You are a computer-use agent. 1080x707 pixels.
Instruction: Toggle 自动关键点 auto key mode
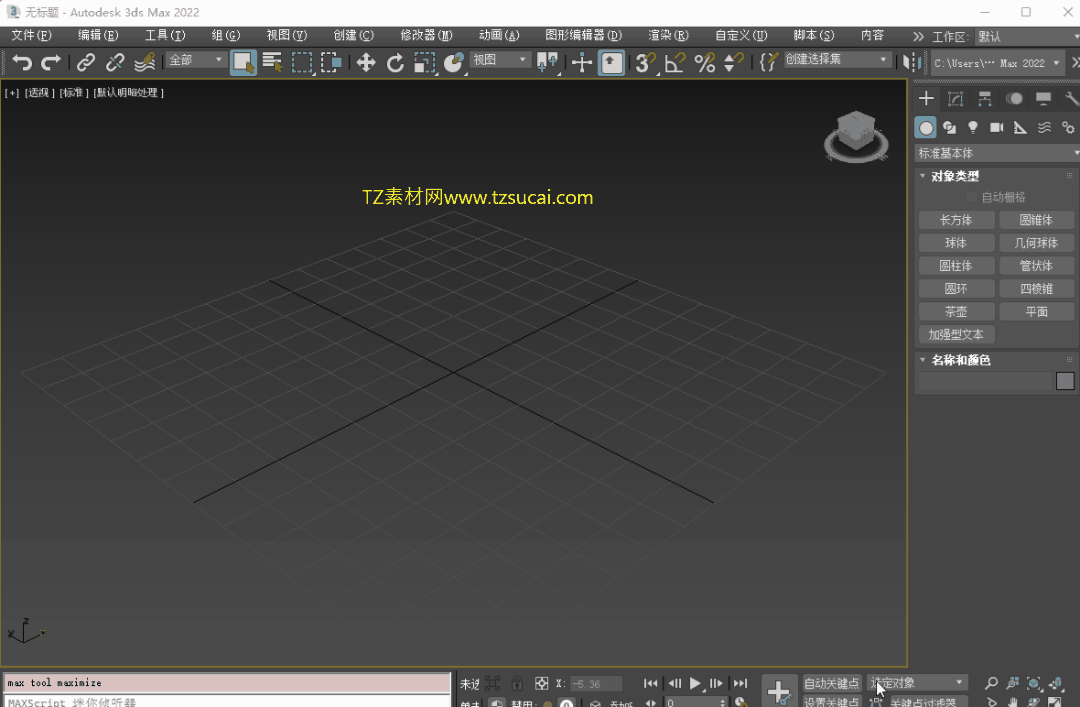click(831, 683)
